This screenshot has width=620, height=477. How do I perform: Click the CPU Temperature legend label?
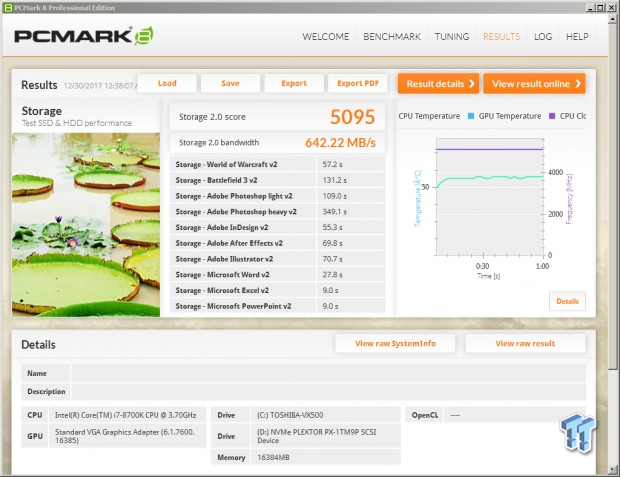coord(429,116)
